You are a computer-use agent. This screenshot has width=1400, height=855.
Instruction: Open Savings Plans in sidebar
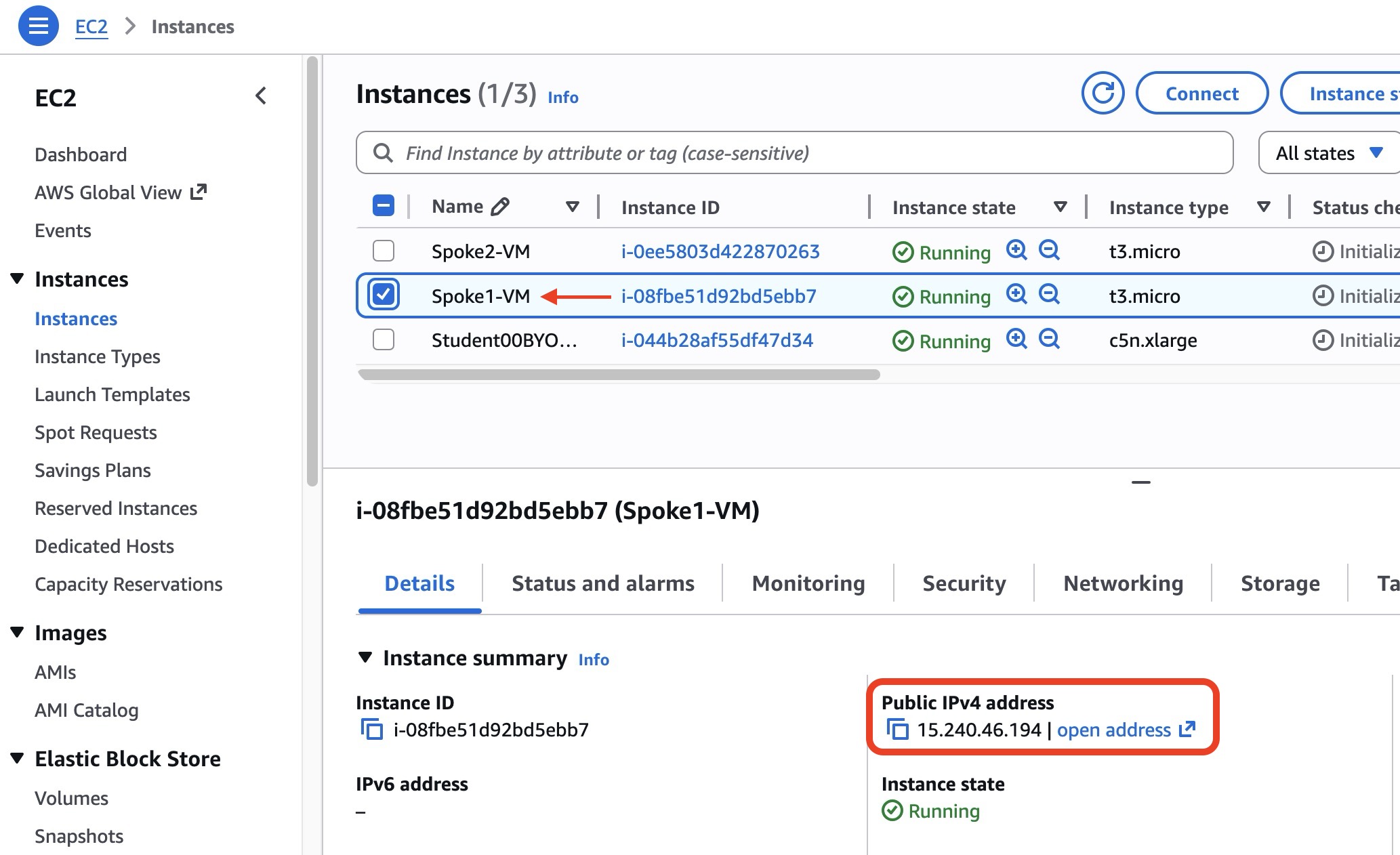[x=93, y=470]
